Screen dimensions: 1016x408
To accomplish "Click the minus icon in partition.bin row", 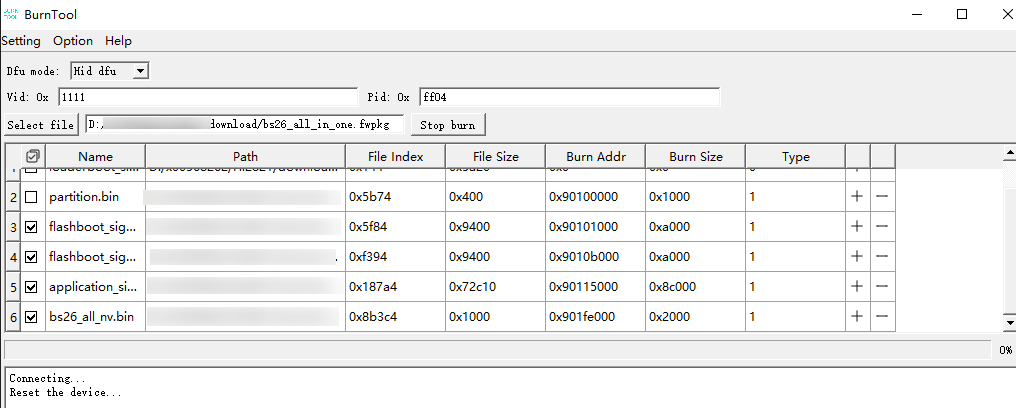I will [x=882, y=197].
